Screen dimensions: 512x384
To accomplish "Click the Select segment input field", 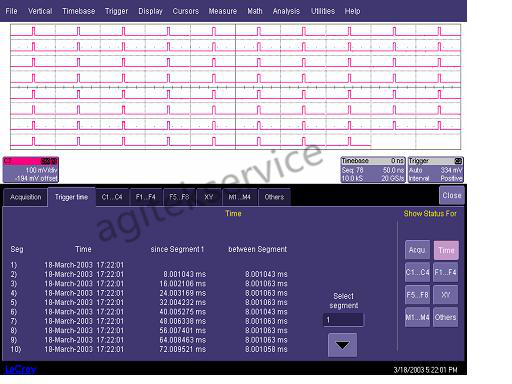I will click(x=343, y=320).
